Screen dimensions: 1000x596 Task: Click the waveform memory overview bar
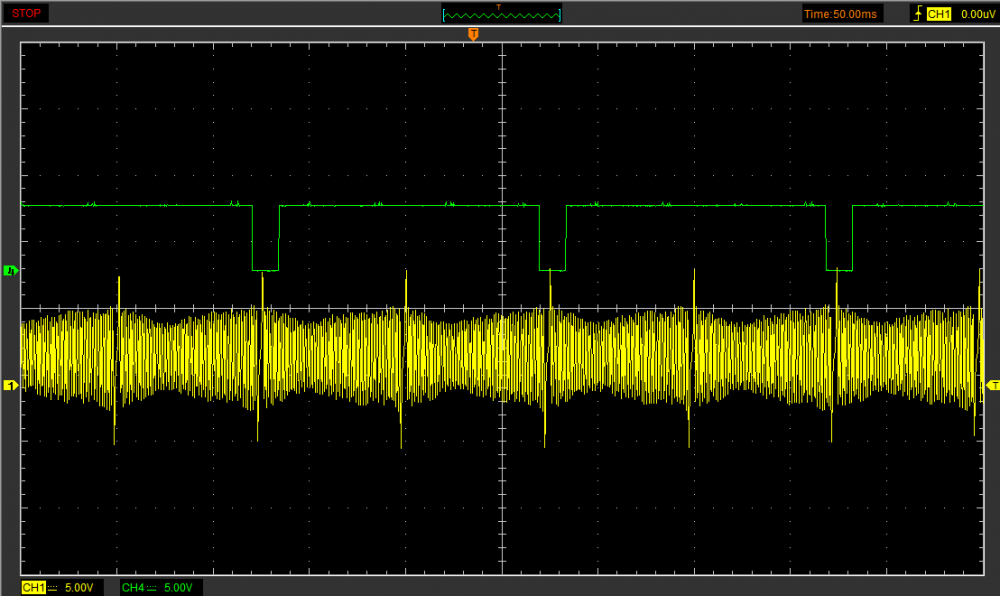[x=501, y=14]
